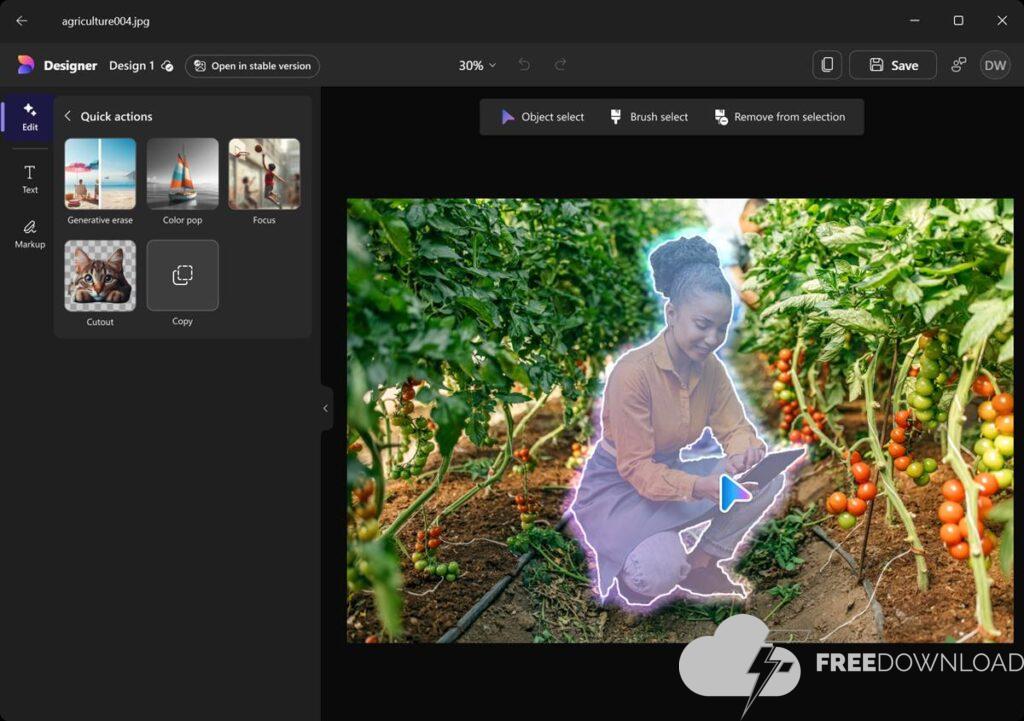Choose Remove from selection option

779,117
